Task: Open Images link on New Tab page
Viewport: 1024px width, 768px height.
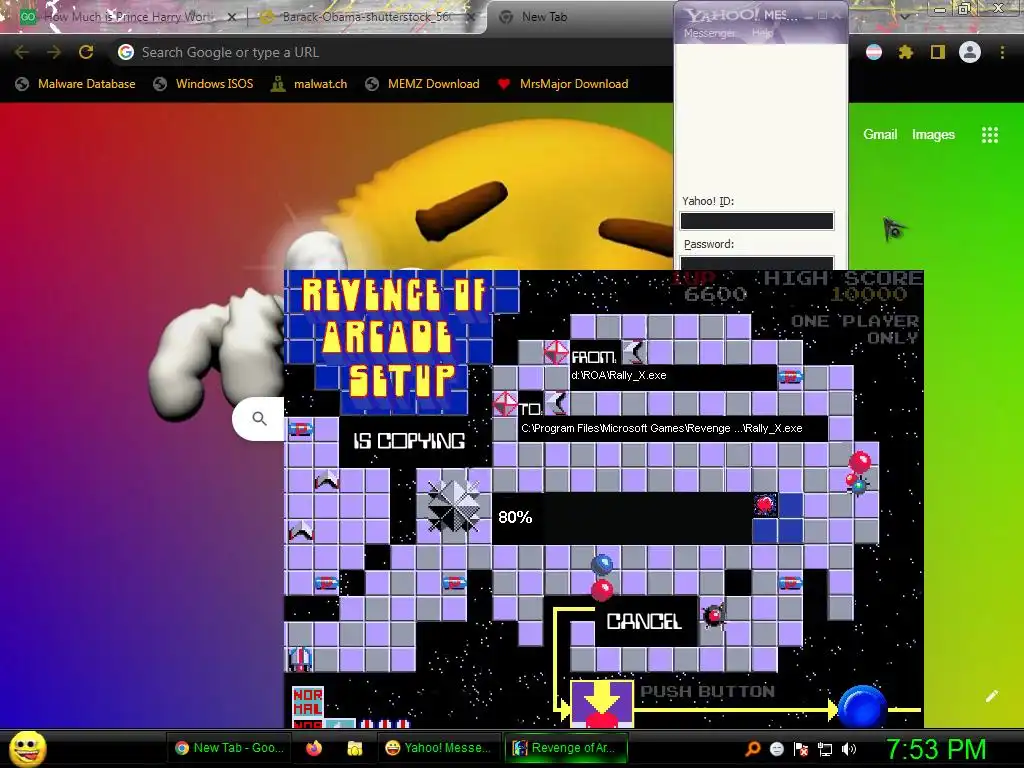Action: [933, 135]
